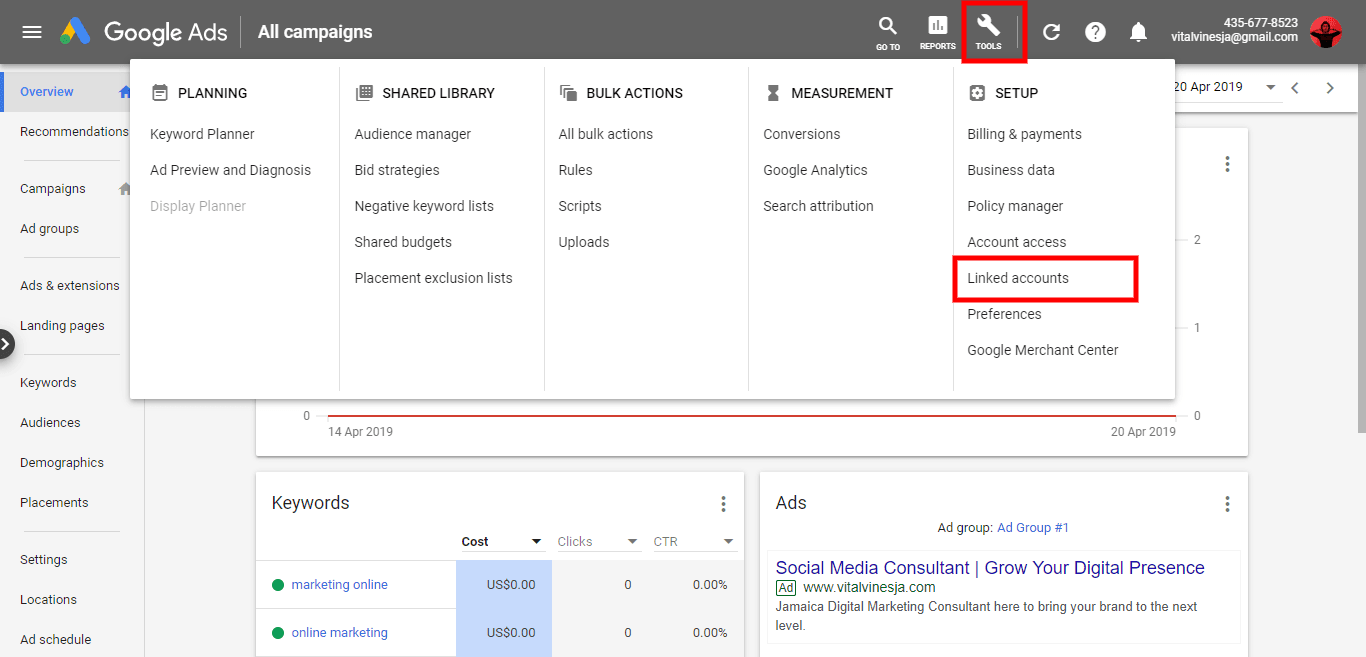Open the CTR column dropdown
This screenshot has height=657, width=1366.
(728, 542)
